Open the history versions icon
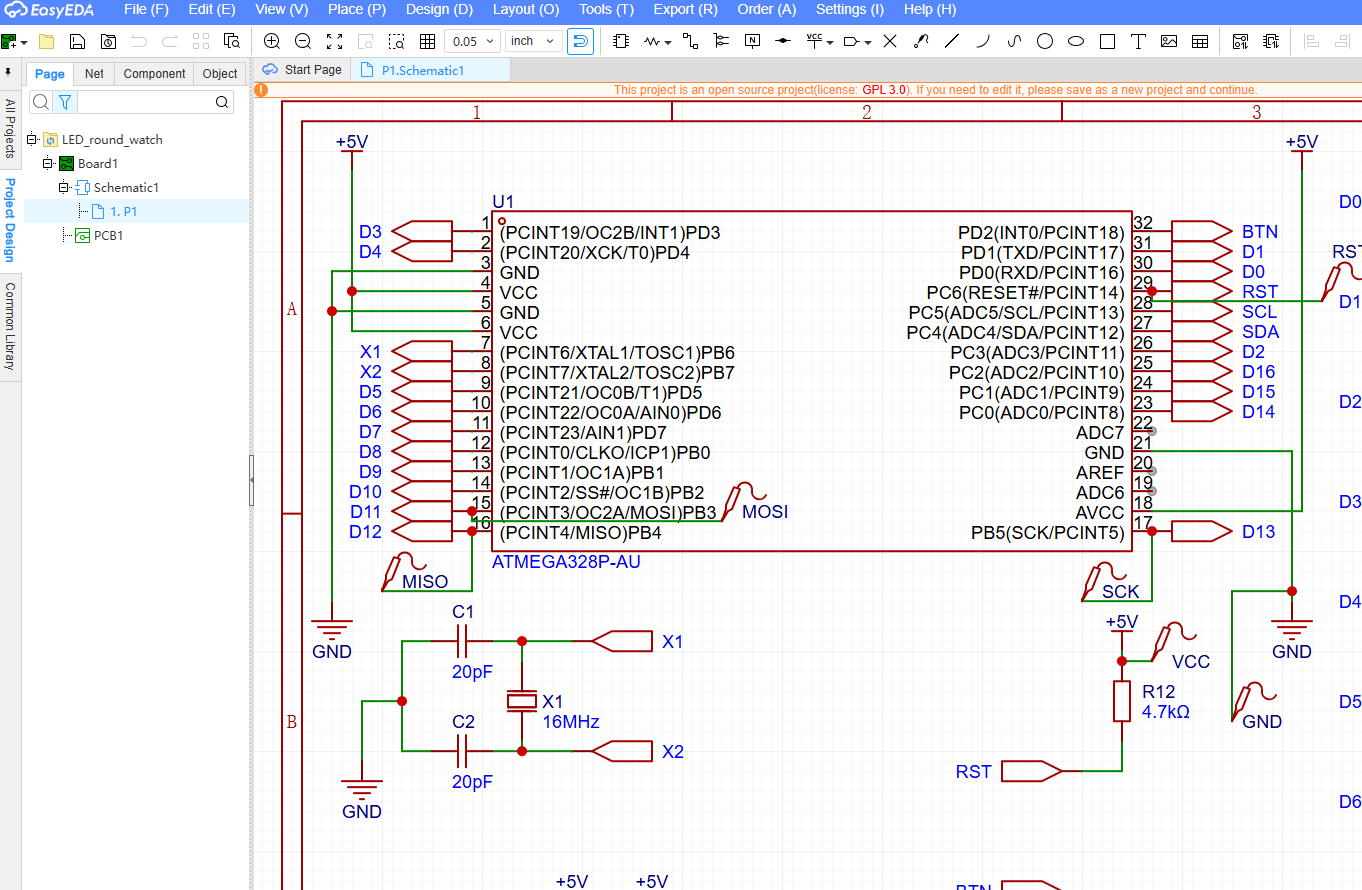 coord(108,41)
